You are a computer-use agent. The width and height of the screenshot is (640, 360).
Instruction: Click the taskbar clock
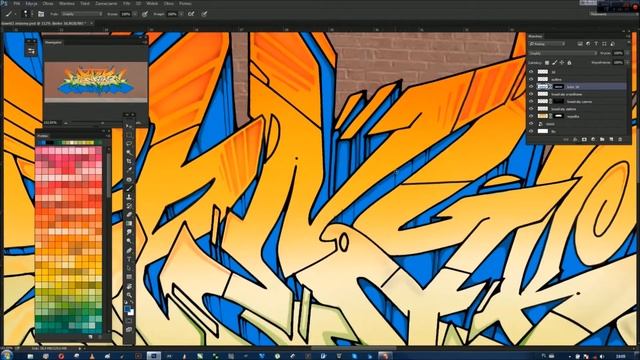point(621,356)
